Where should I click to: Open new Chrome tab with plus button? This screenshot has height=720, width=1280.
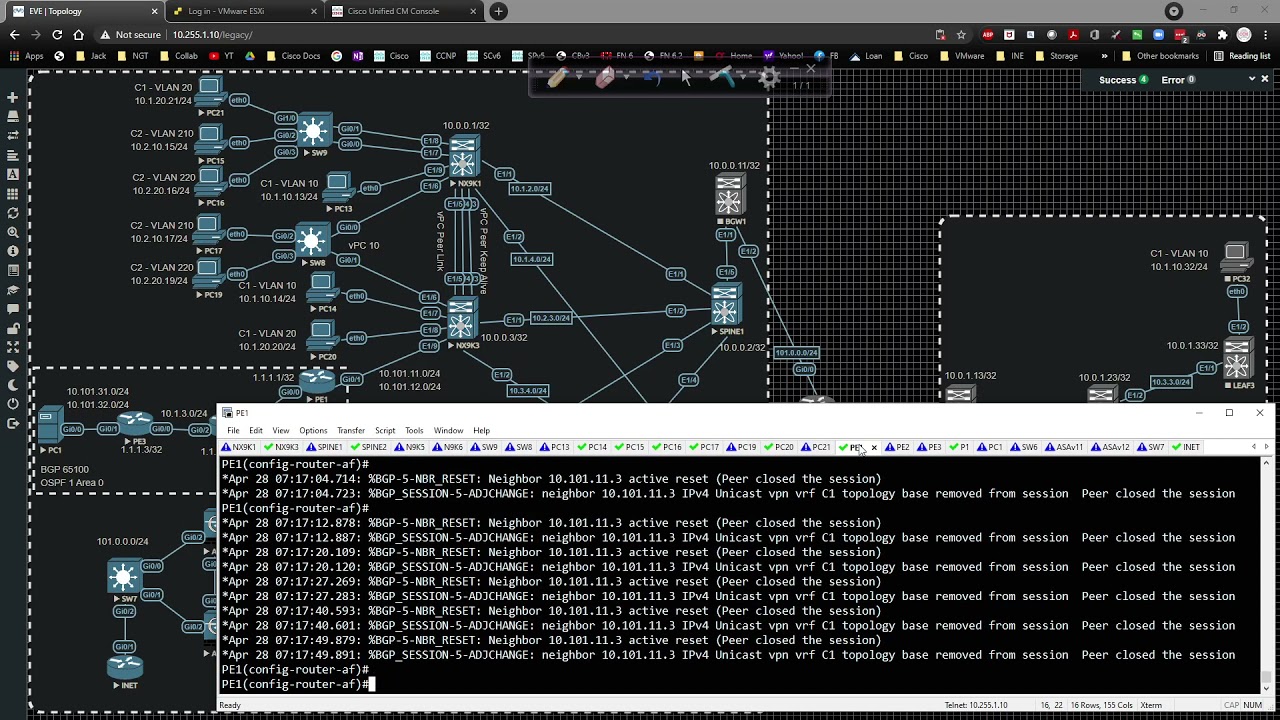(x=498, y=11)
